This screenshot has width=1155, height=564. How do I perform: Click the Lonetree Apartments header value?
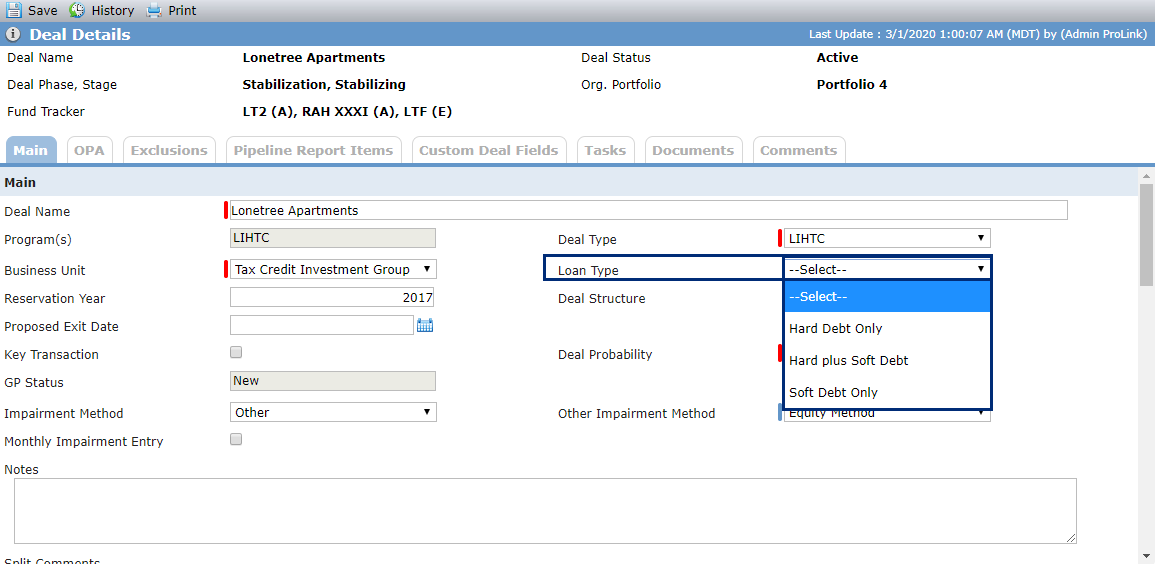pyautogui.click(x=314, y=57)
